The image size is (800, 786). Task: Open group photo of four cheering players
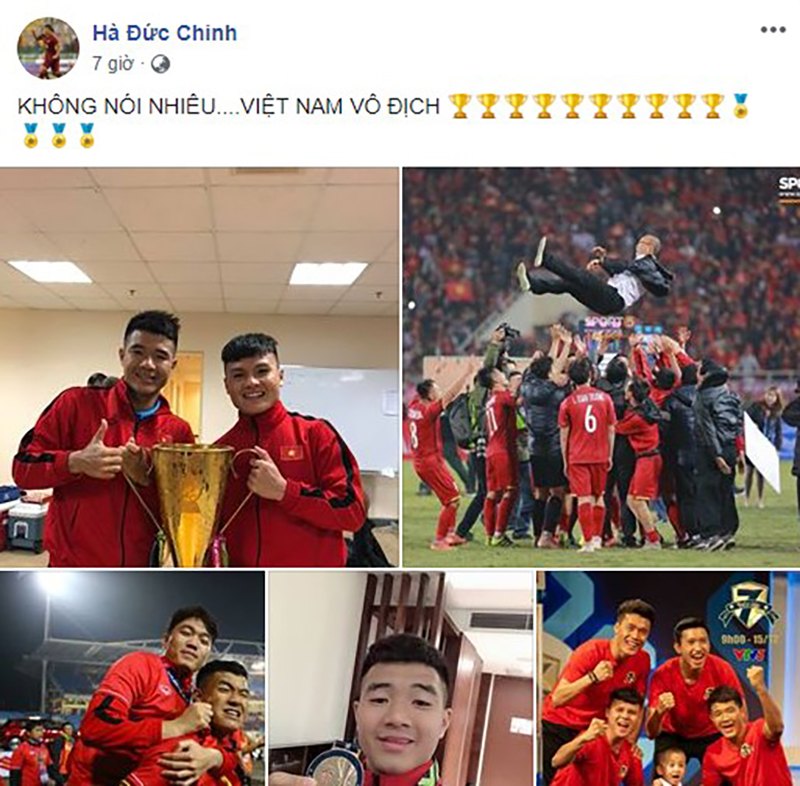pos(670,678)
